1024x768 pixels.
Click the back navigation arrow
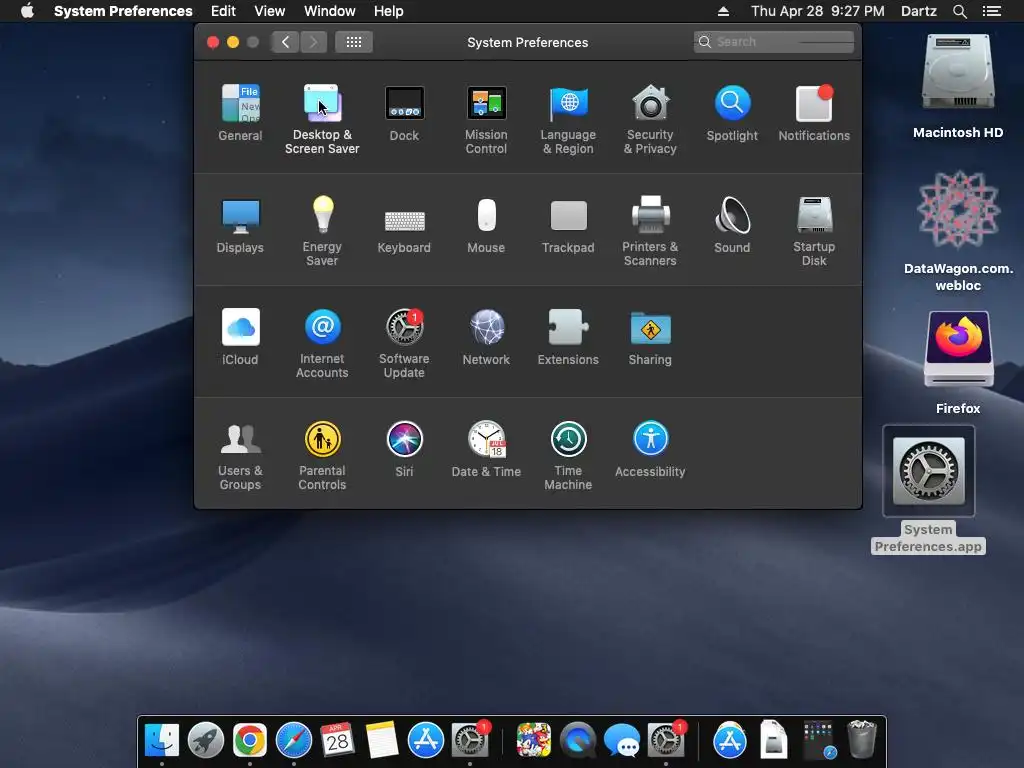[285, 42]
